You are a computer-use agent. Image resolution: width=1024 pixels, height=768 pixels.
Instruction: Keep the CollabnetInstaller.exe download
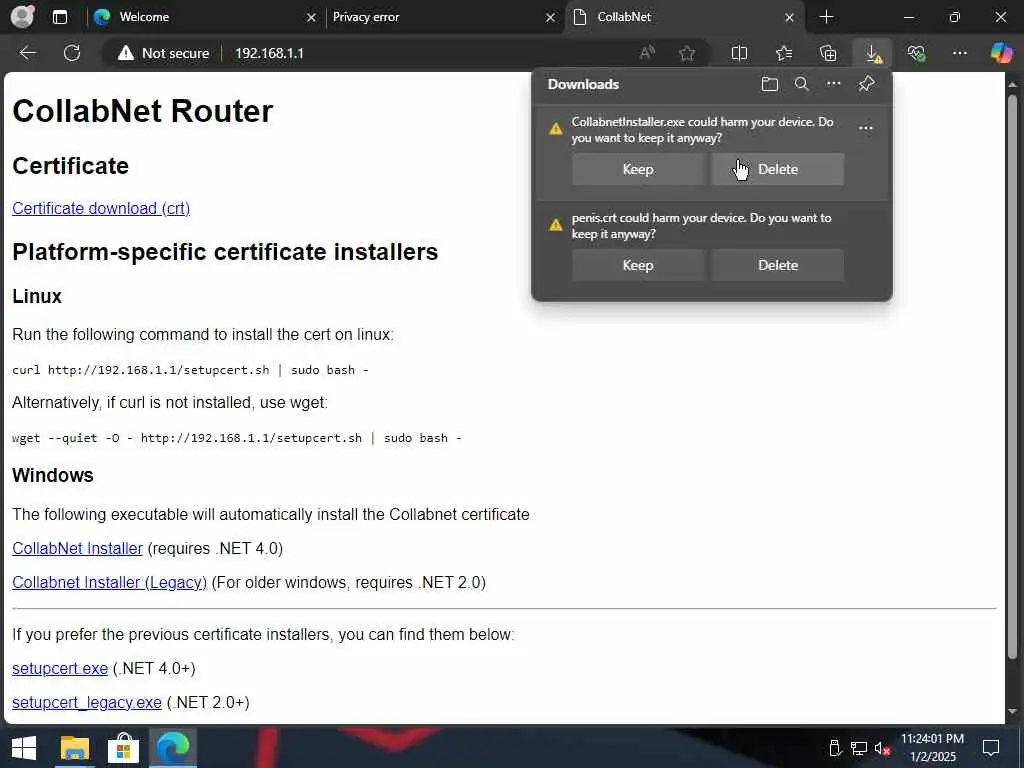pyautogui.click(x=637, y=169)
